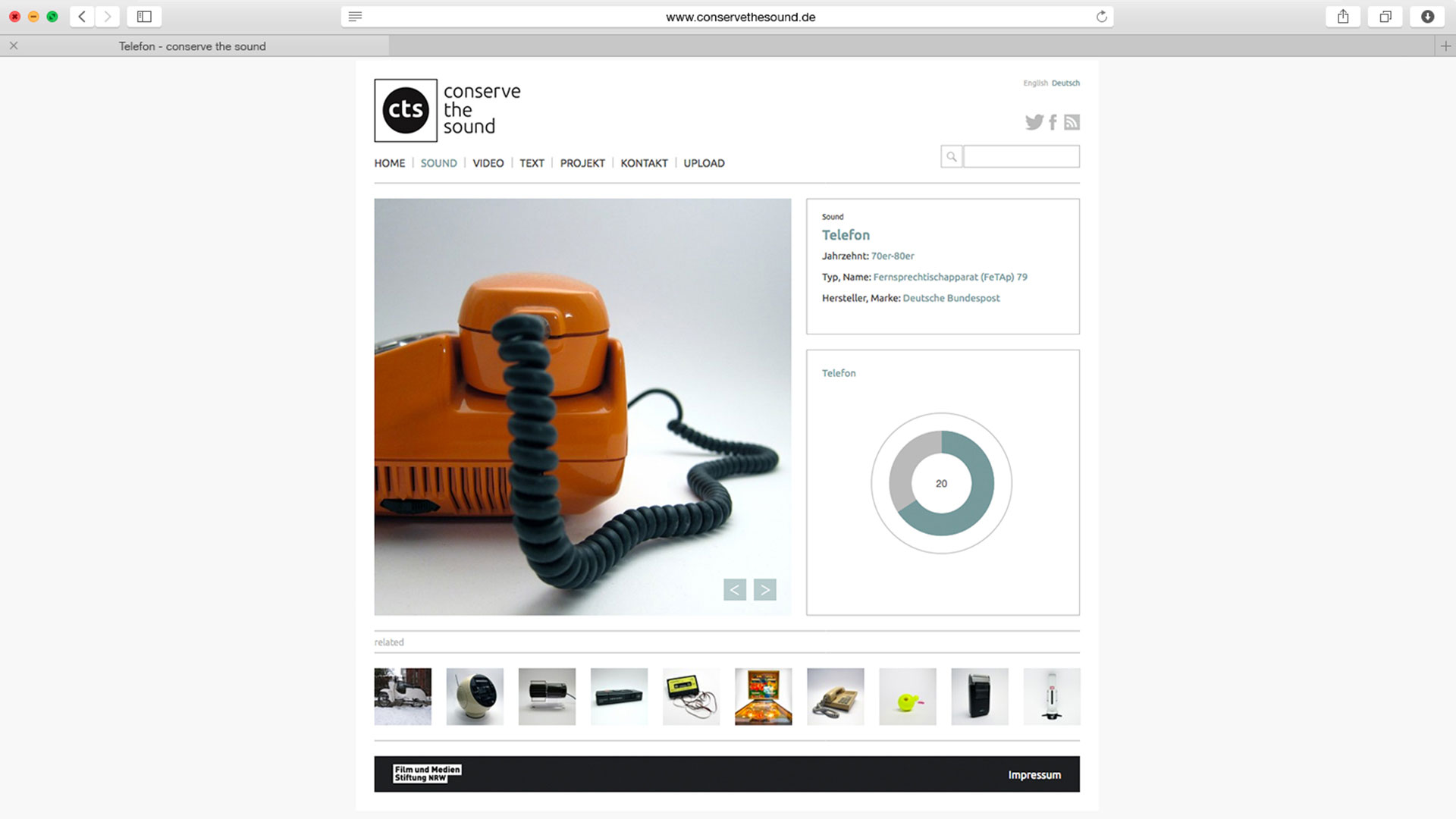Open the downloads button in Safari toolbar
Image resolution: width=1456 pixels, height=819 pixels.
pos(1427,16)
